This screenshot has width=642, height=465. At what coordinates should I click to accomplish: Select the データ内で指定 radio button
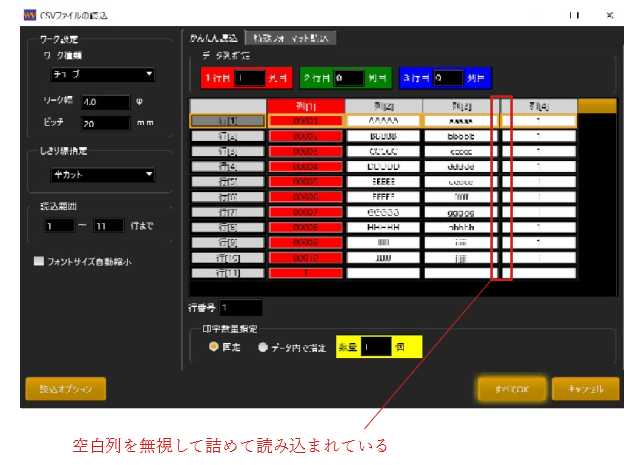pyautogui.click(x=263, y=347)
